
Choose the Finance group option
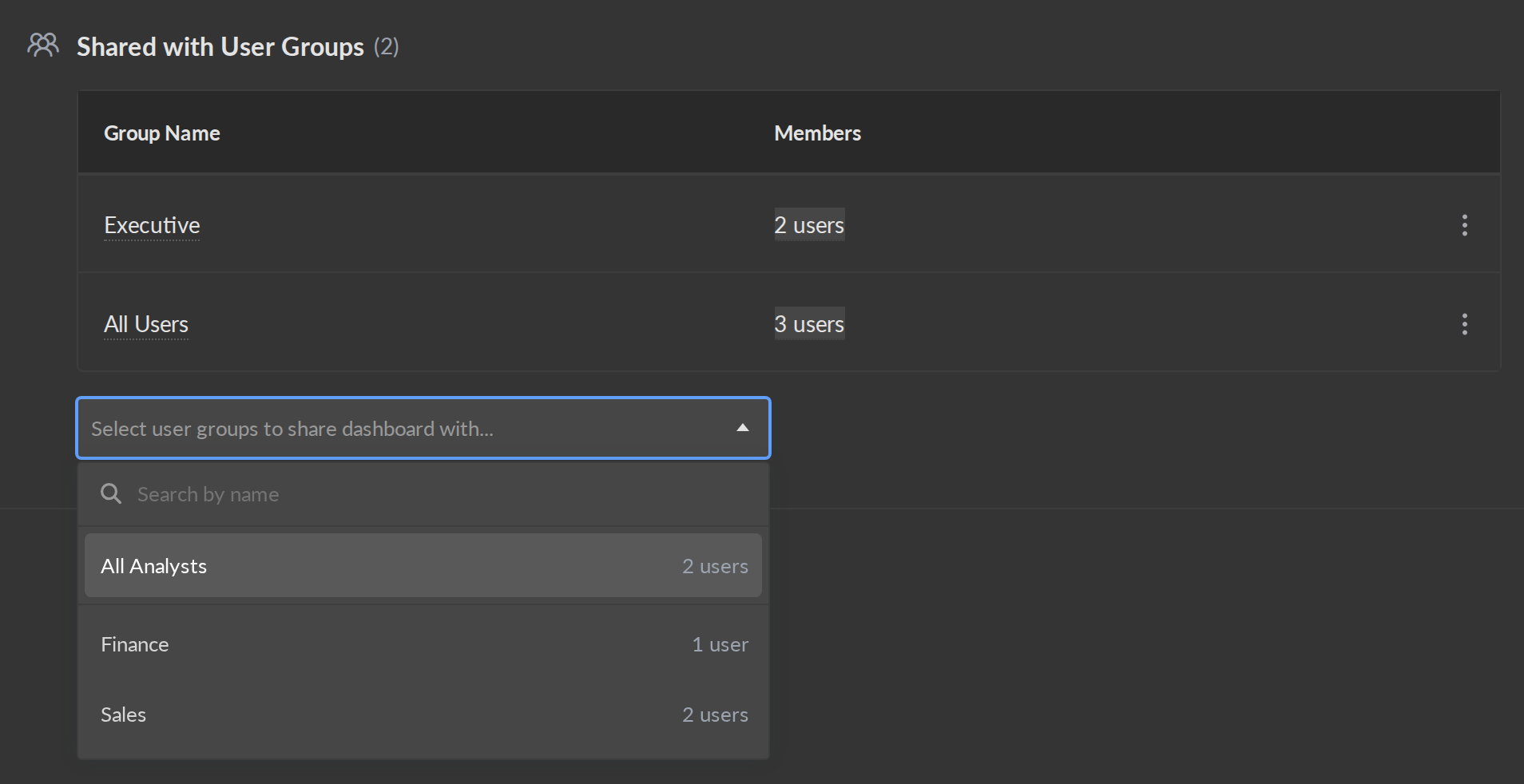coord(423,644)
